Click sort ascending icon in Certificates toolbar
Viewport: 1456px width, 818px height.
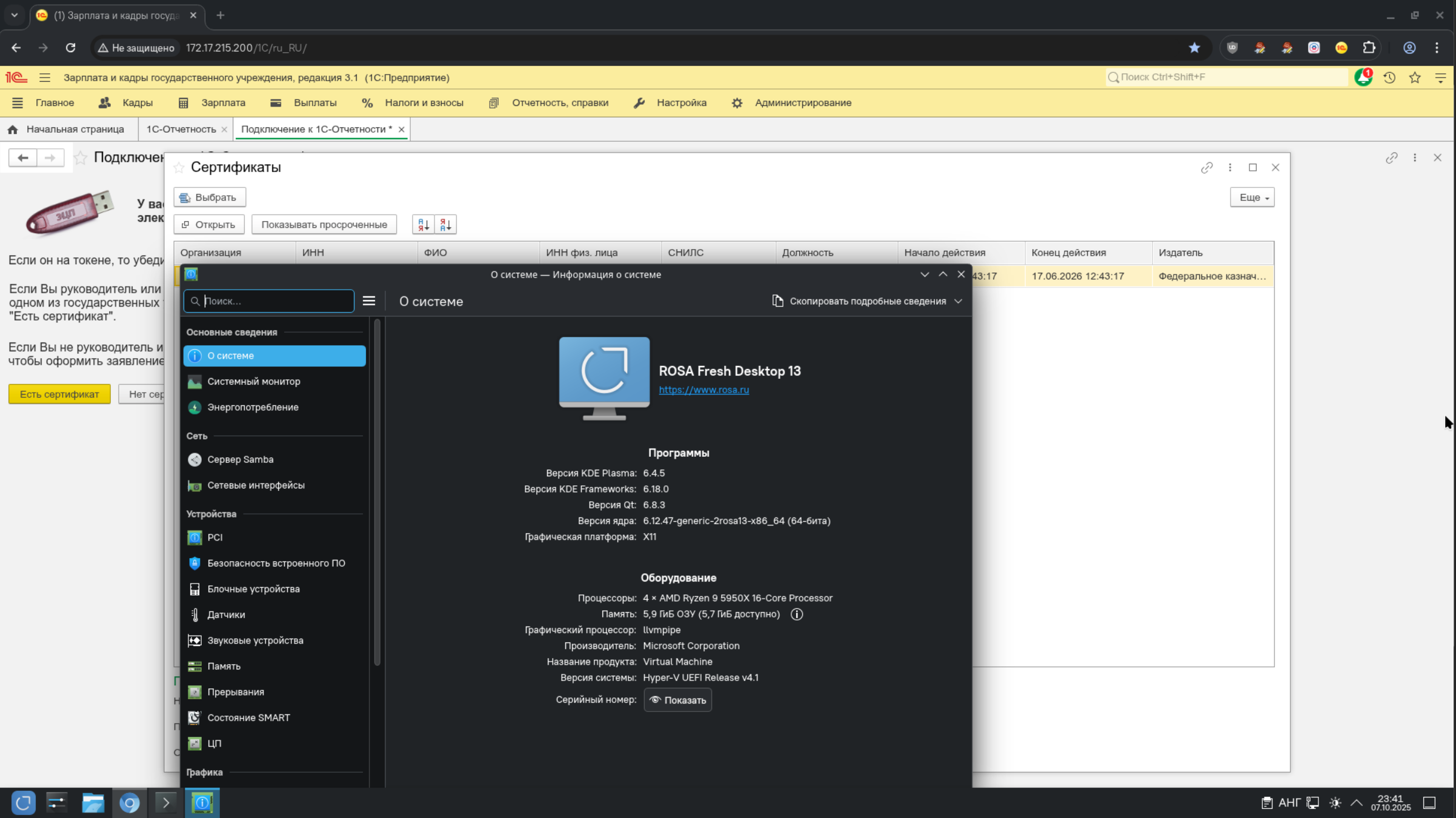pos(423,225)
